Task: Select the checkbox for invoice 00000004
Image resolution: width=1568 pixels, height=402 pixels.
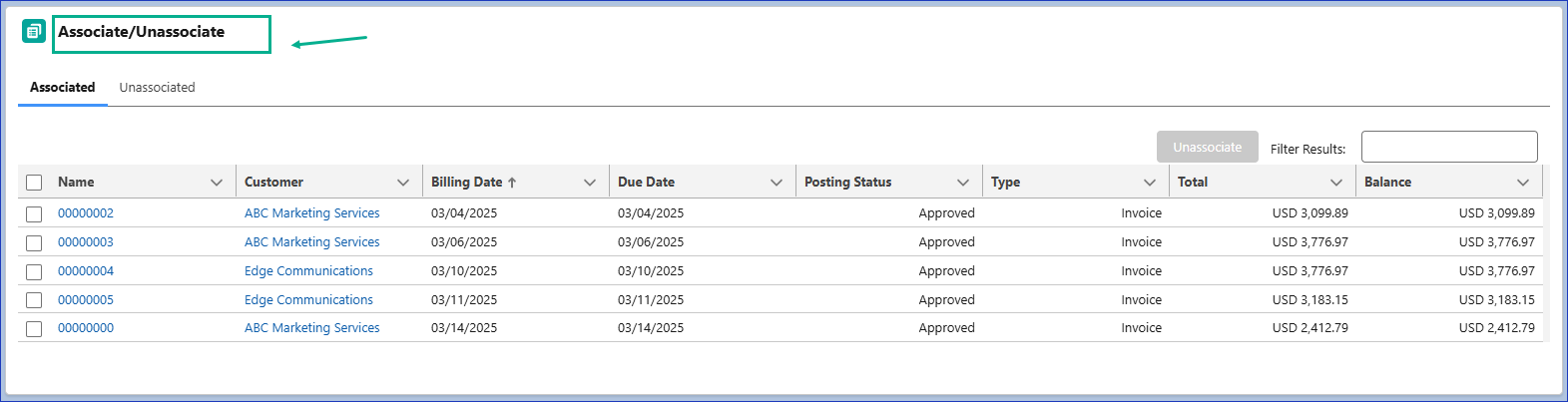Action: point(34,272)
